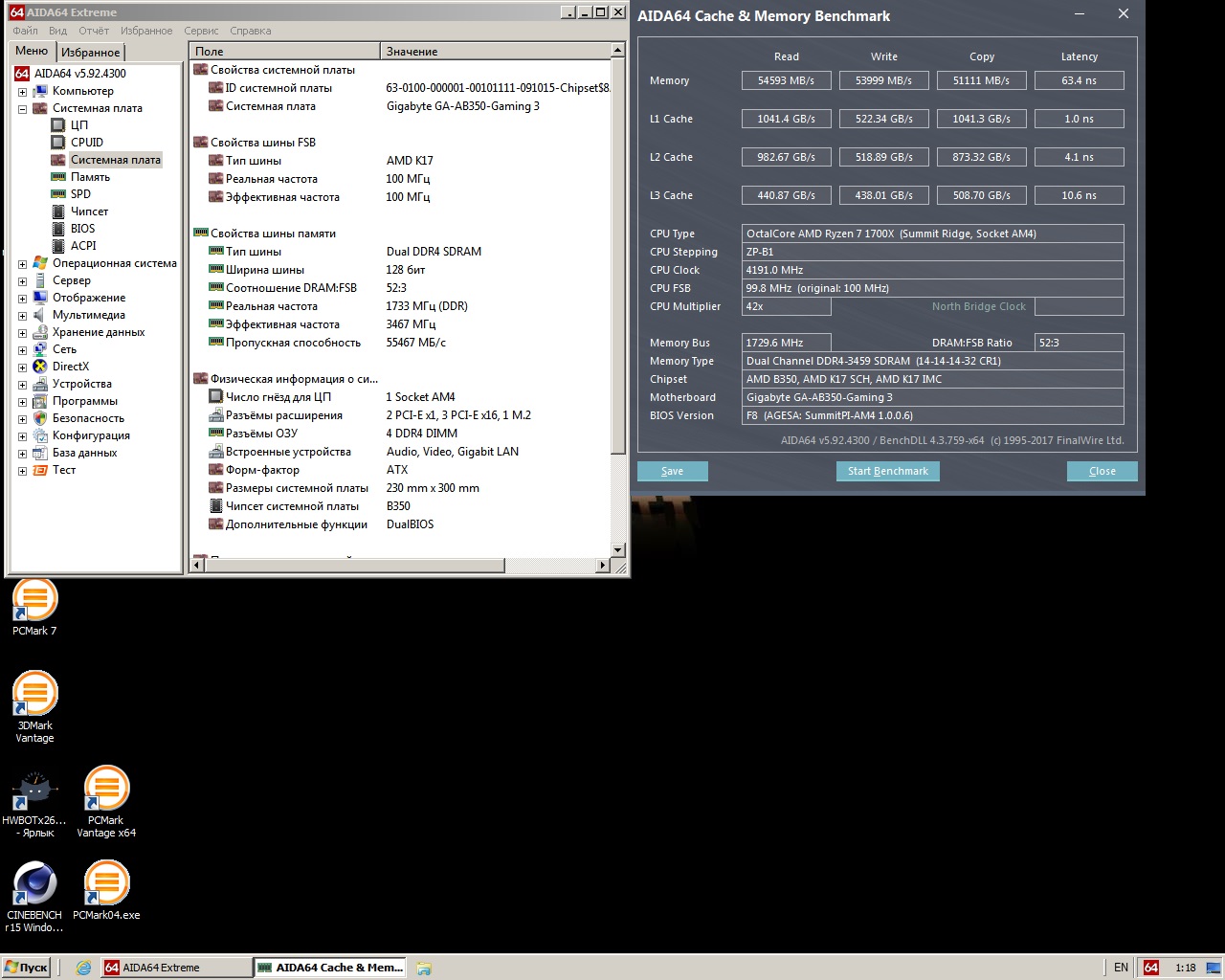The width and height of the screenshot is (1225, 980).
Task: Select the ЦП tree item
Action: (79, 125)
